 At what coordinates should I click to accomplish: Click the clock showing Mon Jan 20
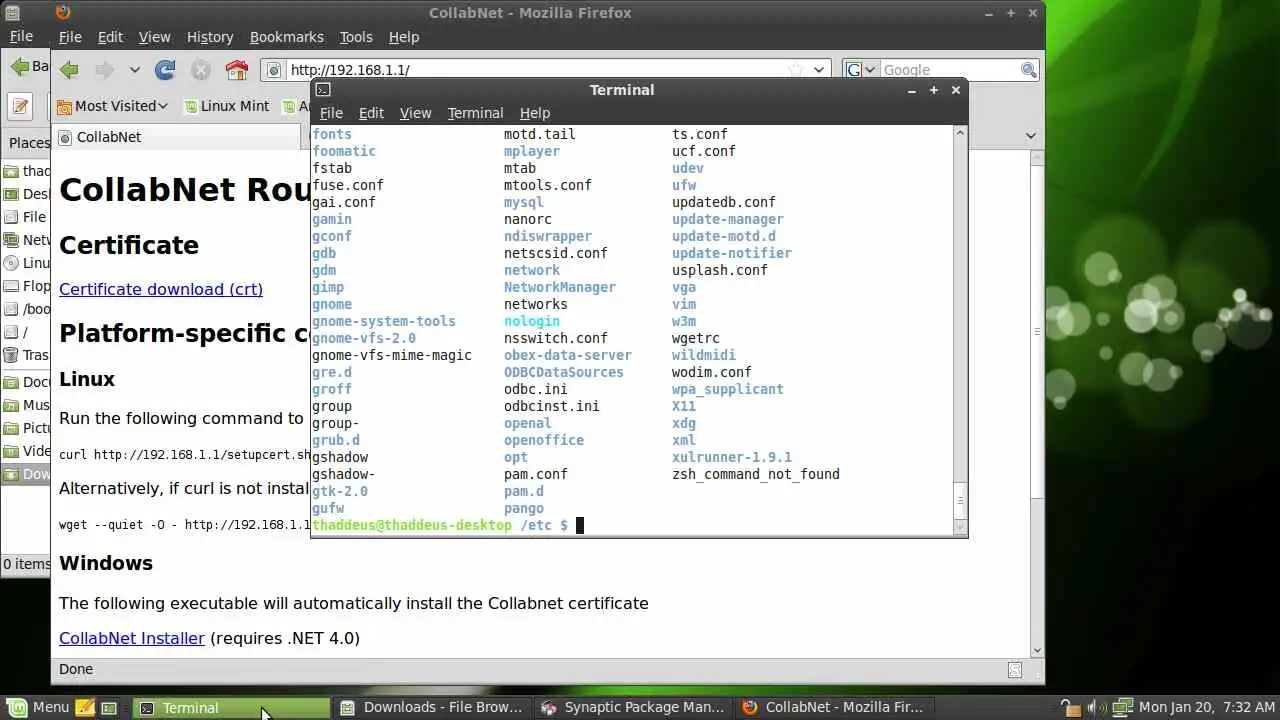coord(1206,707)
